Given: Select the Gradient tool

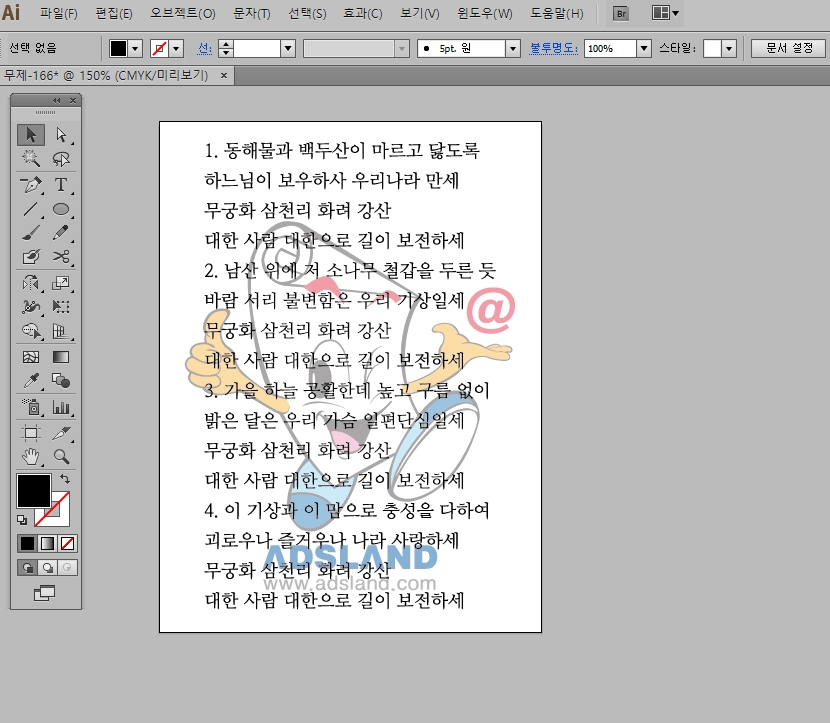Looking at the screenshot, I should (61, 357).
